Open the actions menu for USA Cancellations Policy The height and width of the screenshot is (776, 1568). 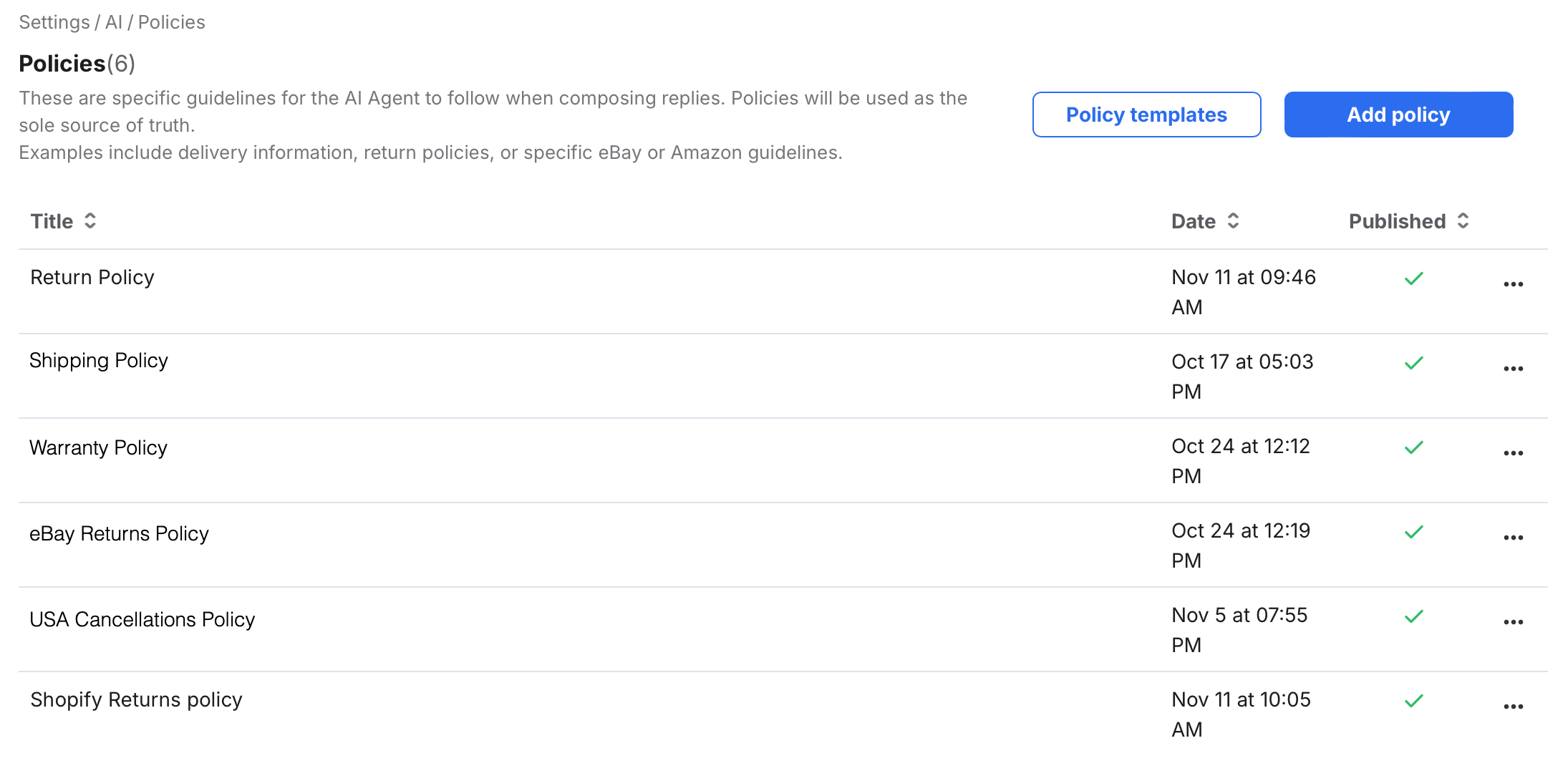click(1513, 622)
